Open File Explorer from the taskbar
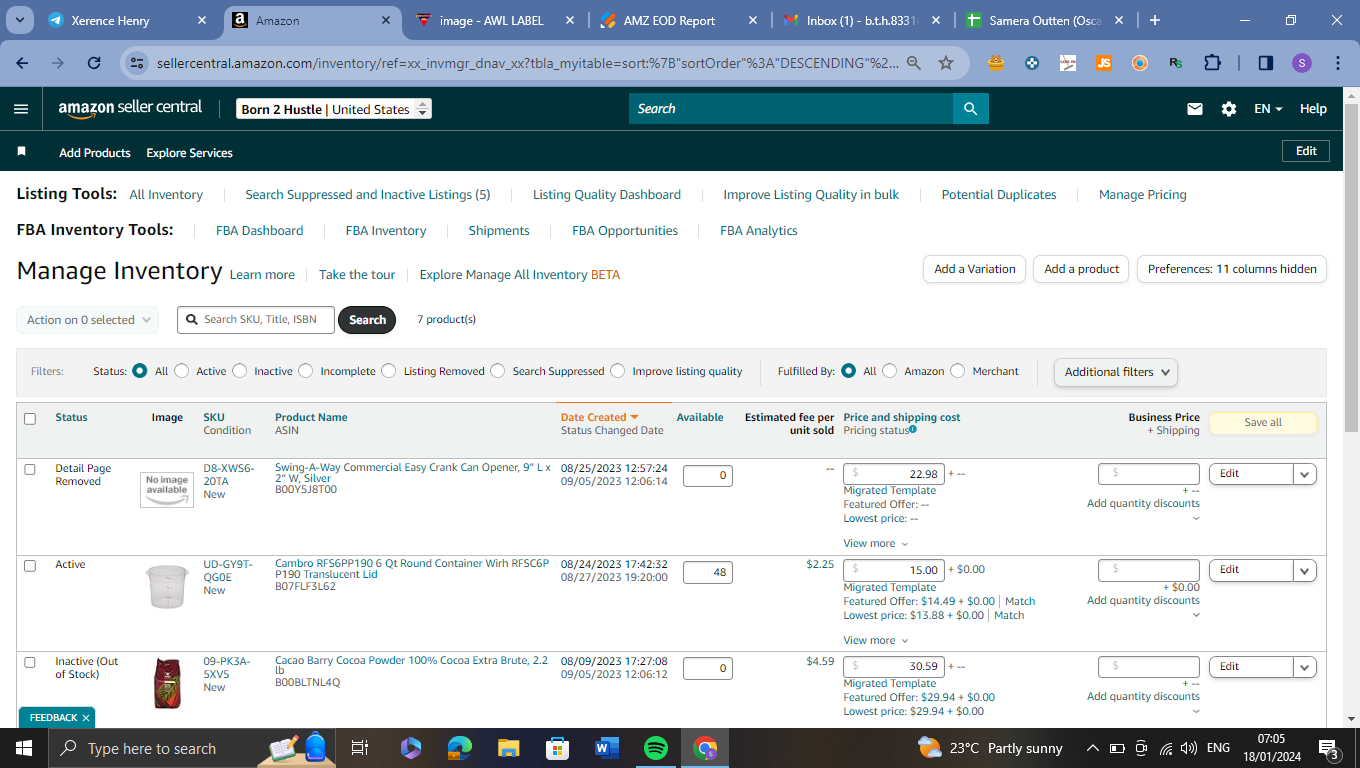Viewport: 1360px width, 768px height. point(508,748)
